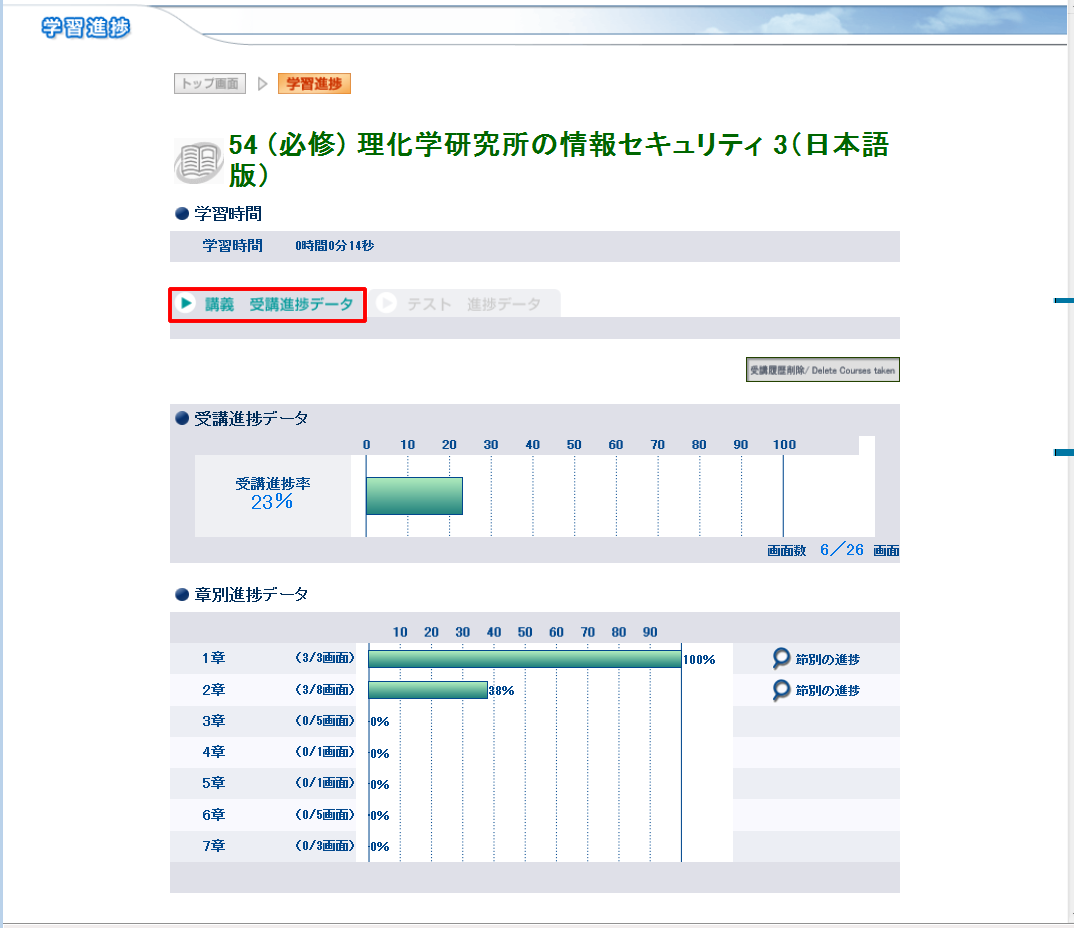Open 節別の進捗 link for 1章
This screenshot has width=1074, height=928.
pyautogui.click(x=827, y=660)
